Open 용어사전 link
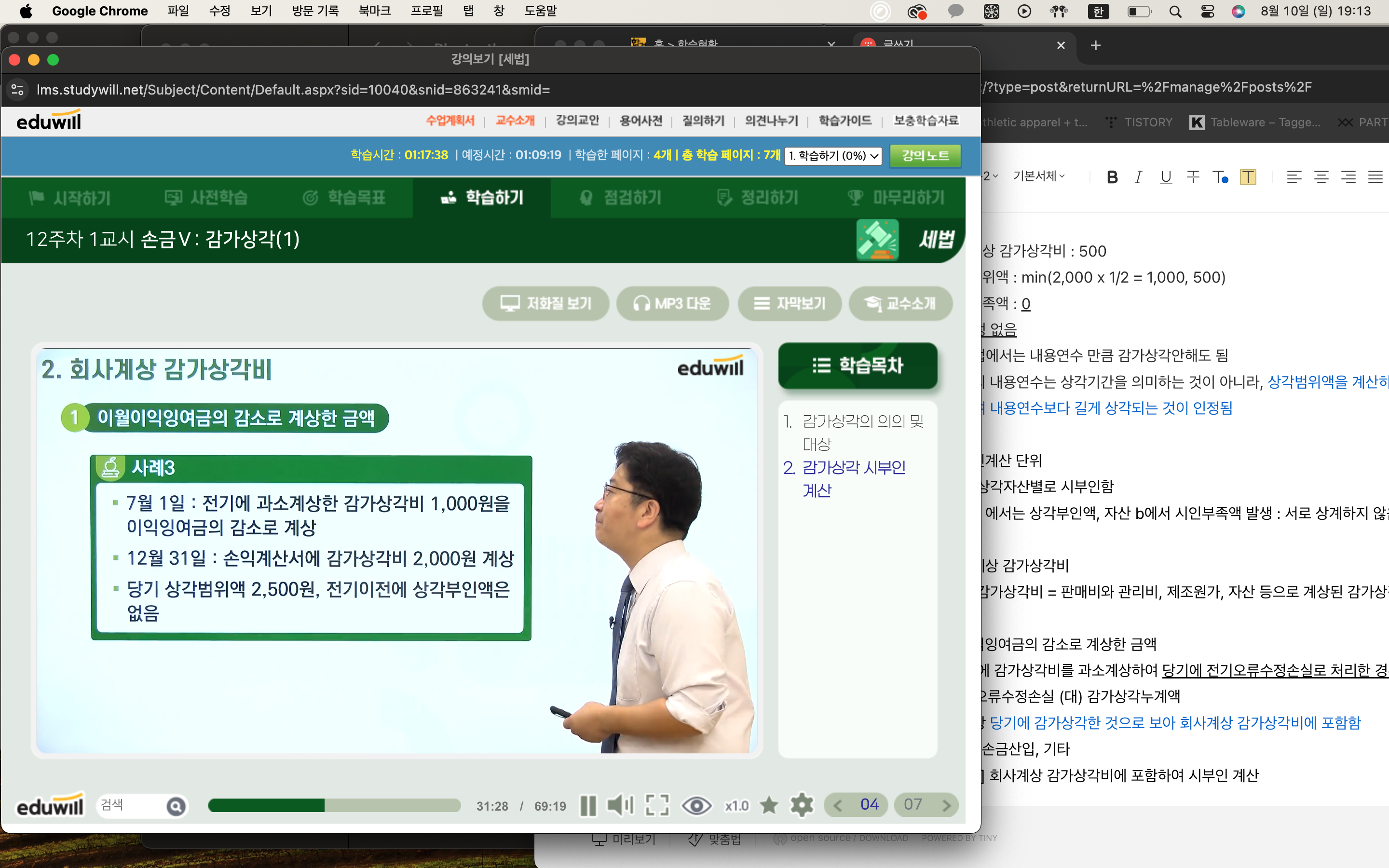 pyautogui.click(x=640, y=121)
